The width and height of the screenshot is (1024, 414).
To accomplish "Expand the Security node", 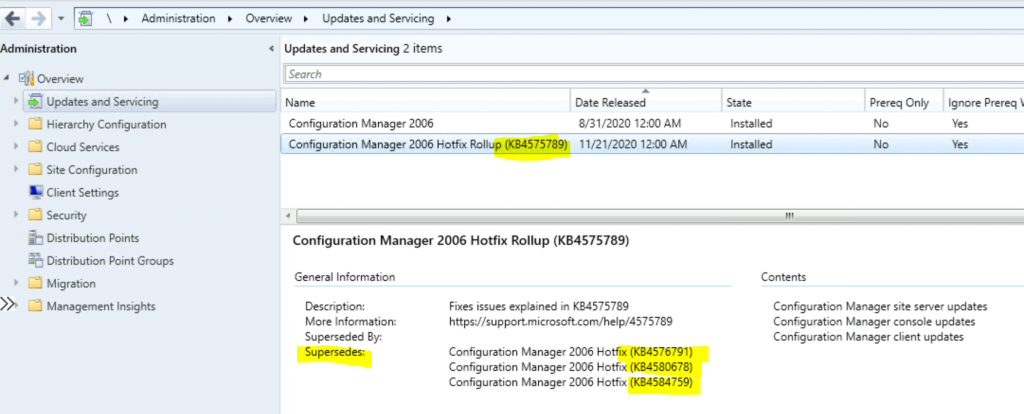I will click(16, 215).
